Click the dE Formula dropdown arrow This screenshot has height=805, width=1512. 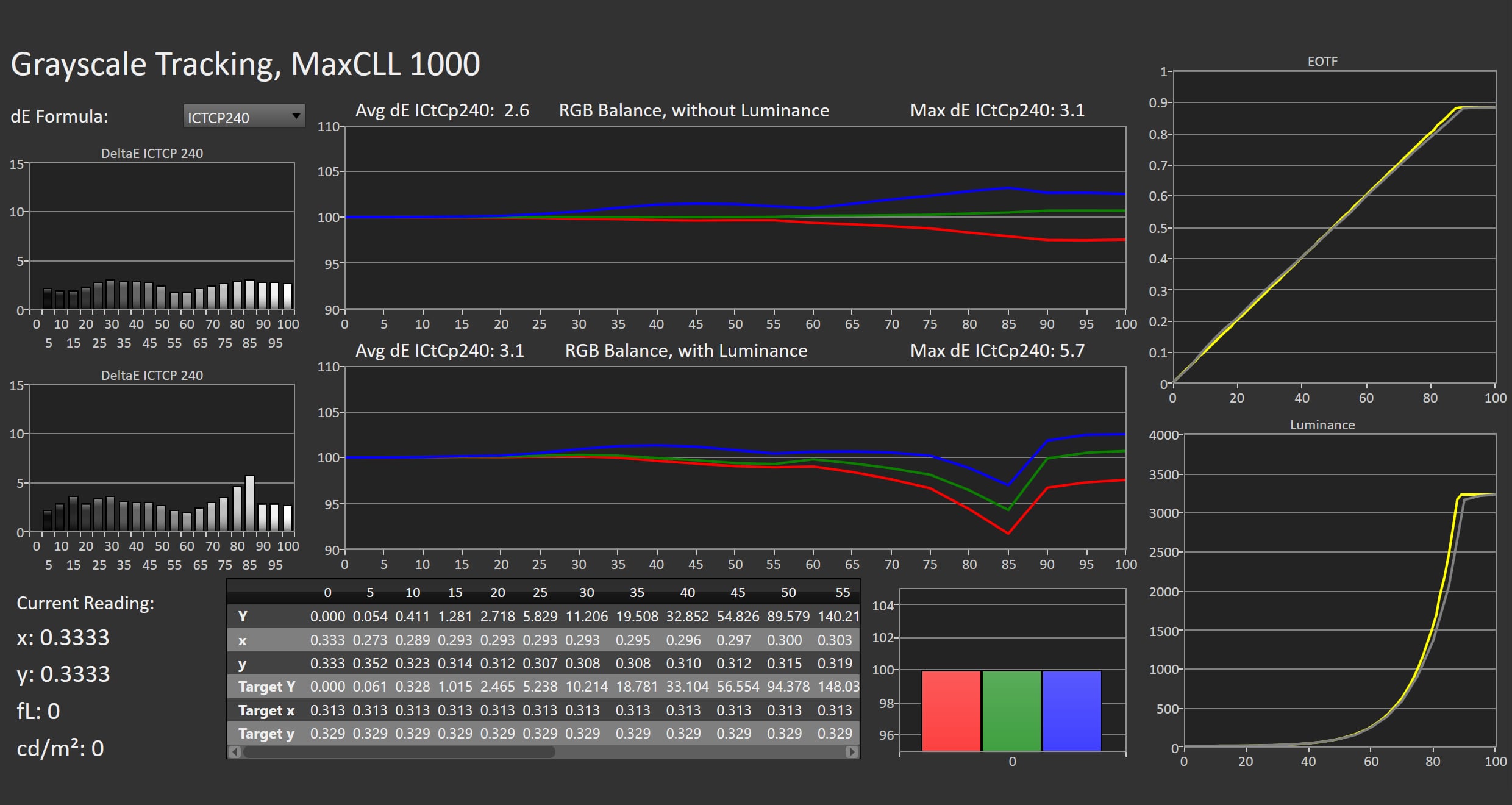296,116
